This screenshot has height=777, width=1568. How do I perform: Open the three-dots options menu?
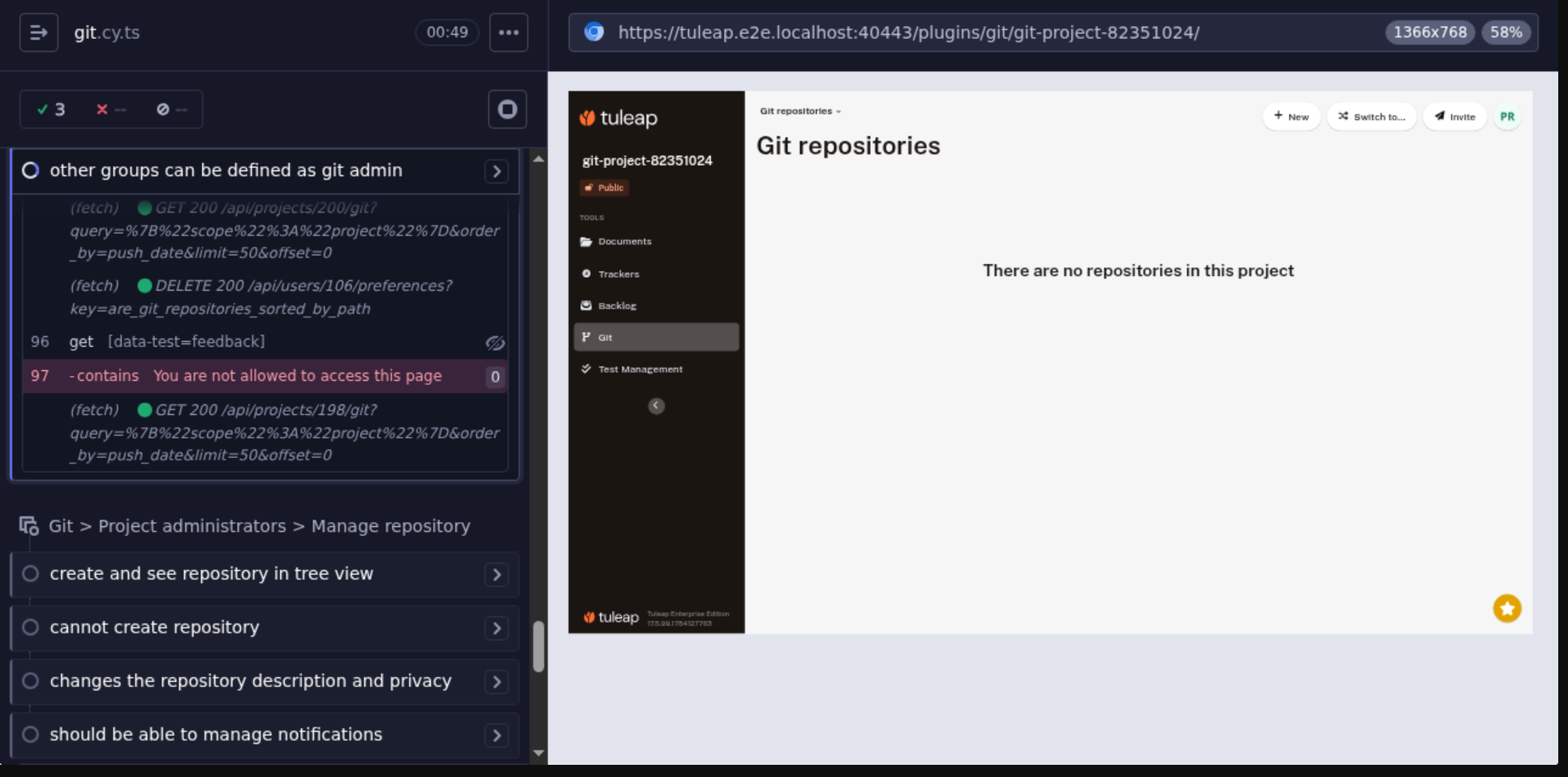[x=509, y=32]
